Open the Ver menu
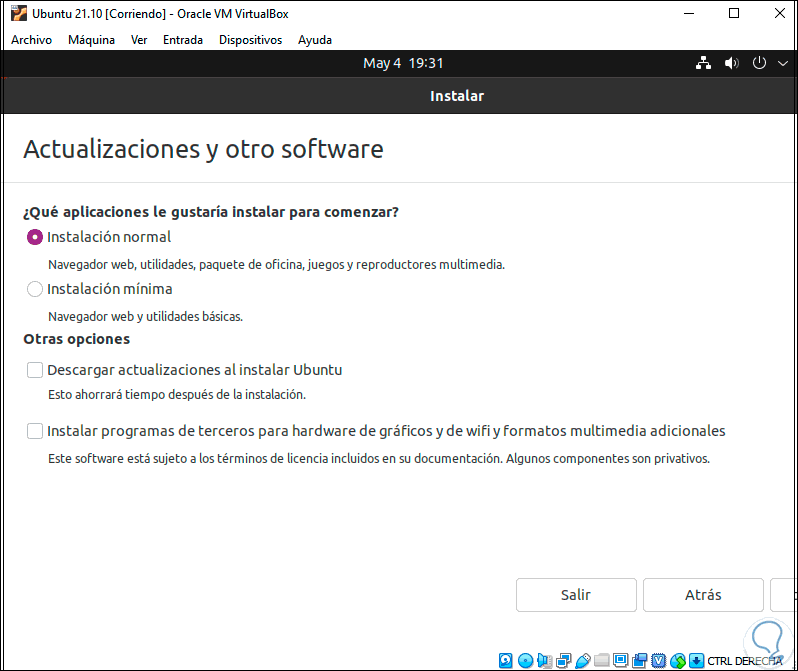 pos(139,40)
